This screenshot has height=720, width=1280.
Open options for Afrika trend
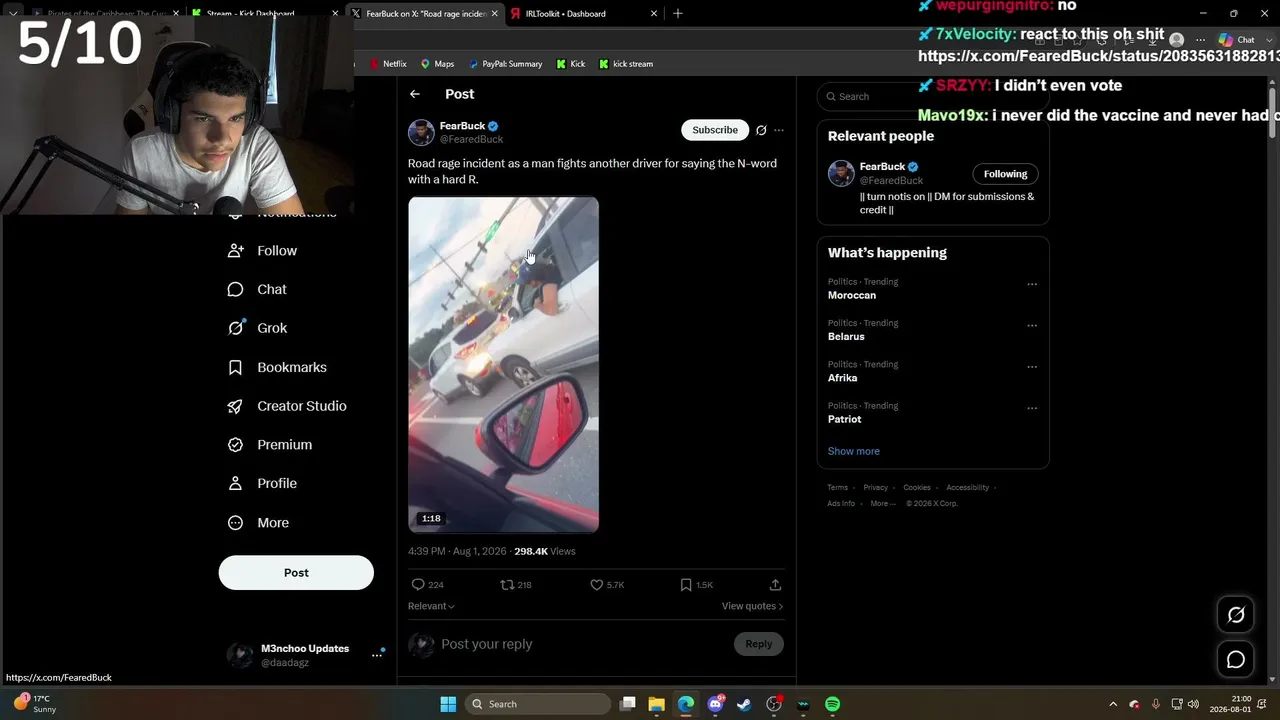(1032, 367)
